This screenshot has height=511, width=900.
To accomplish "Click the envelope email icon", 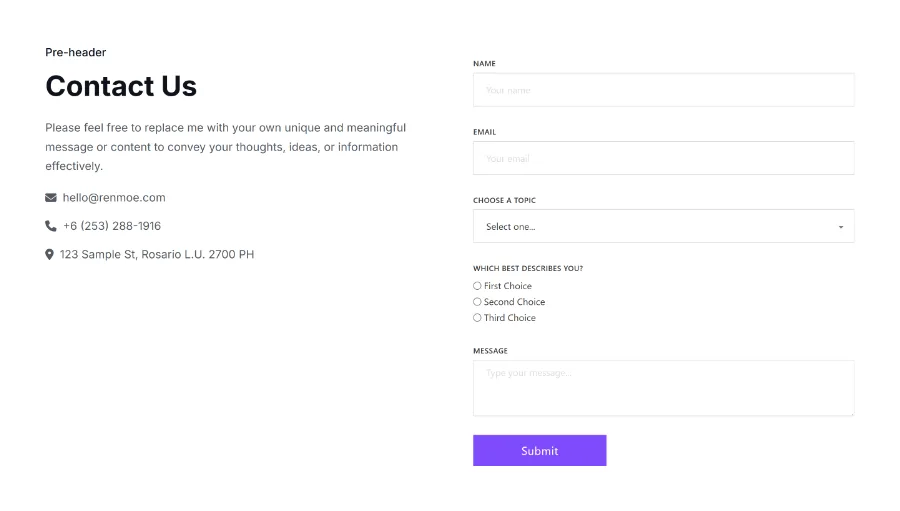I will [51, 198].
